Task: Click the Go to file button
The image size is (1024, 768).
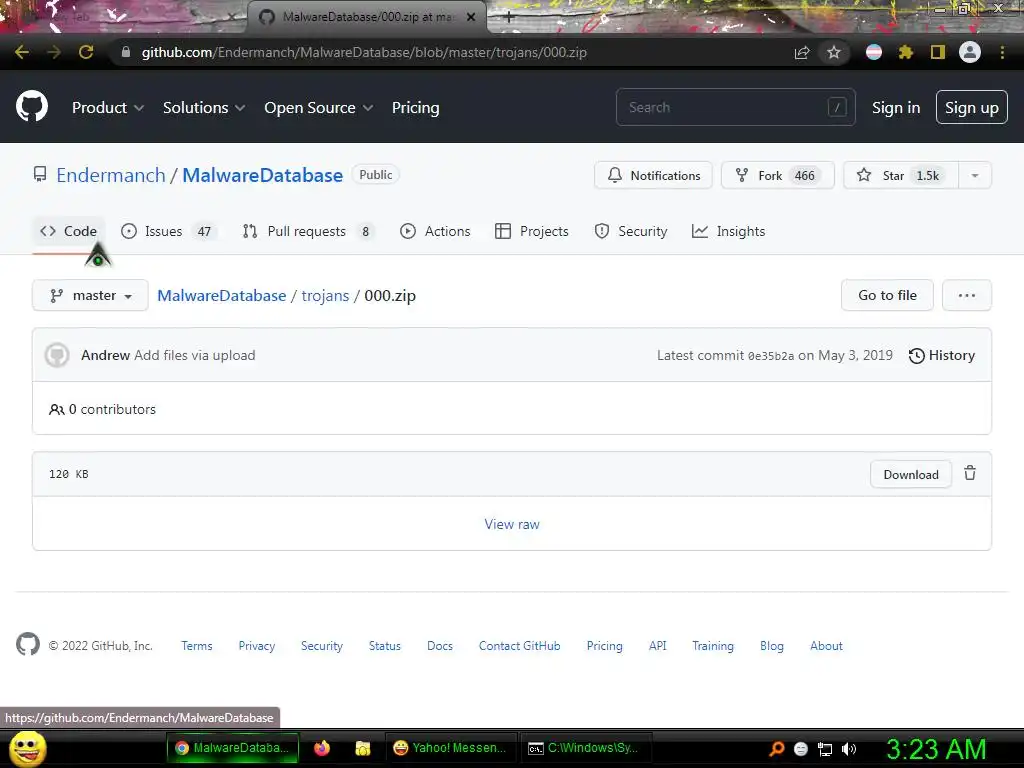Action: click(887, 295)
